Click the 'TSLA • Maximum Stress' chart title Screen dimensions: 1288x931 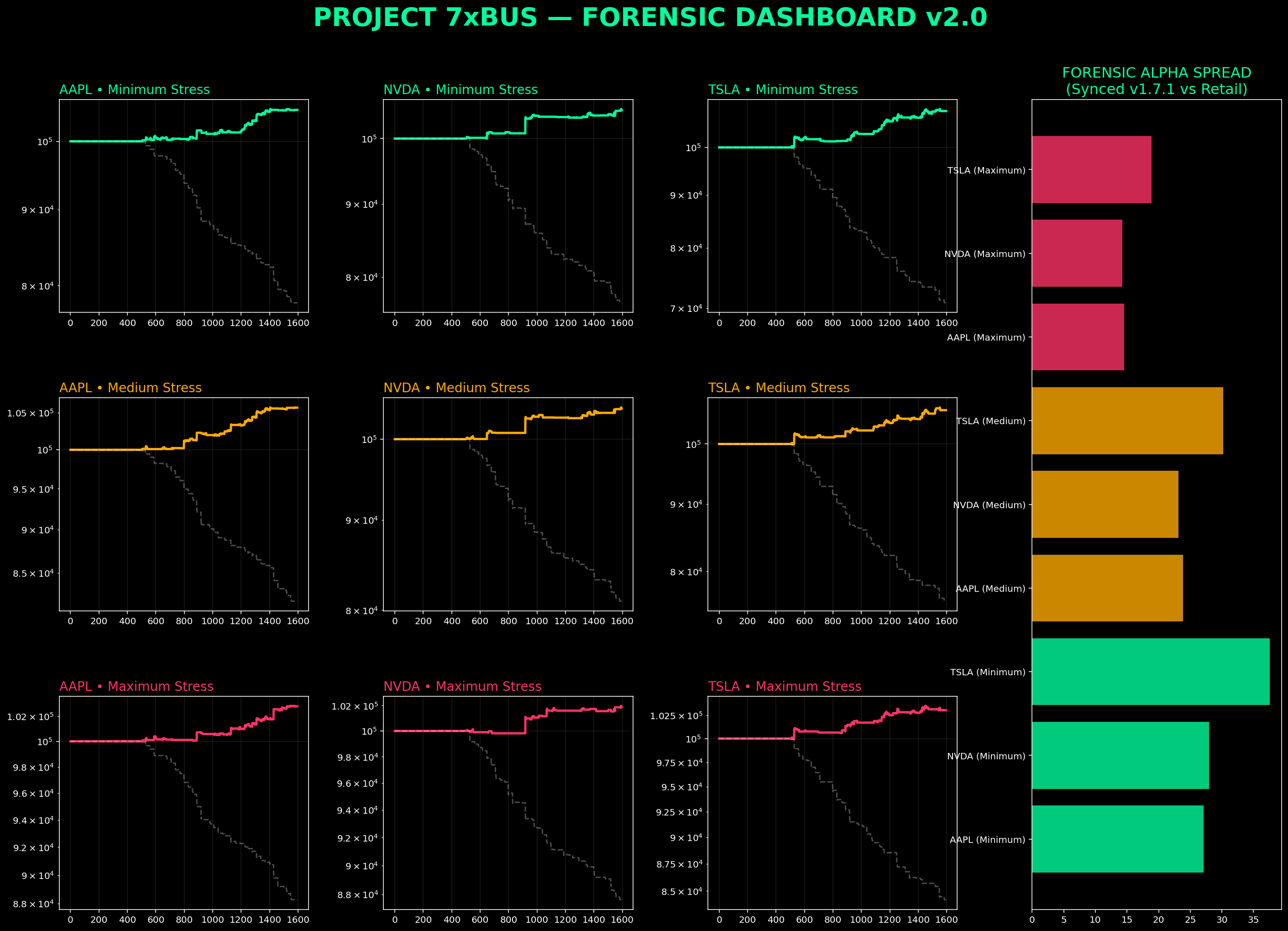pos(785,686)
